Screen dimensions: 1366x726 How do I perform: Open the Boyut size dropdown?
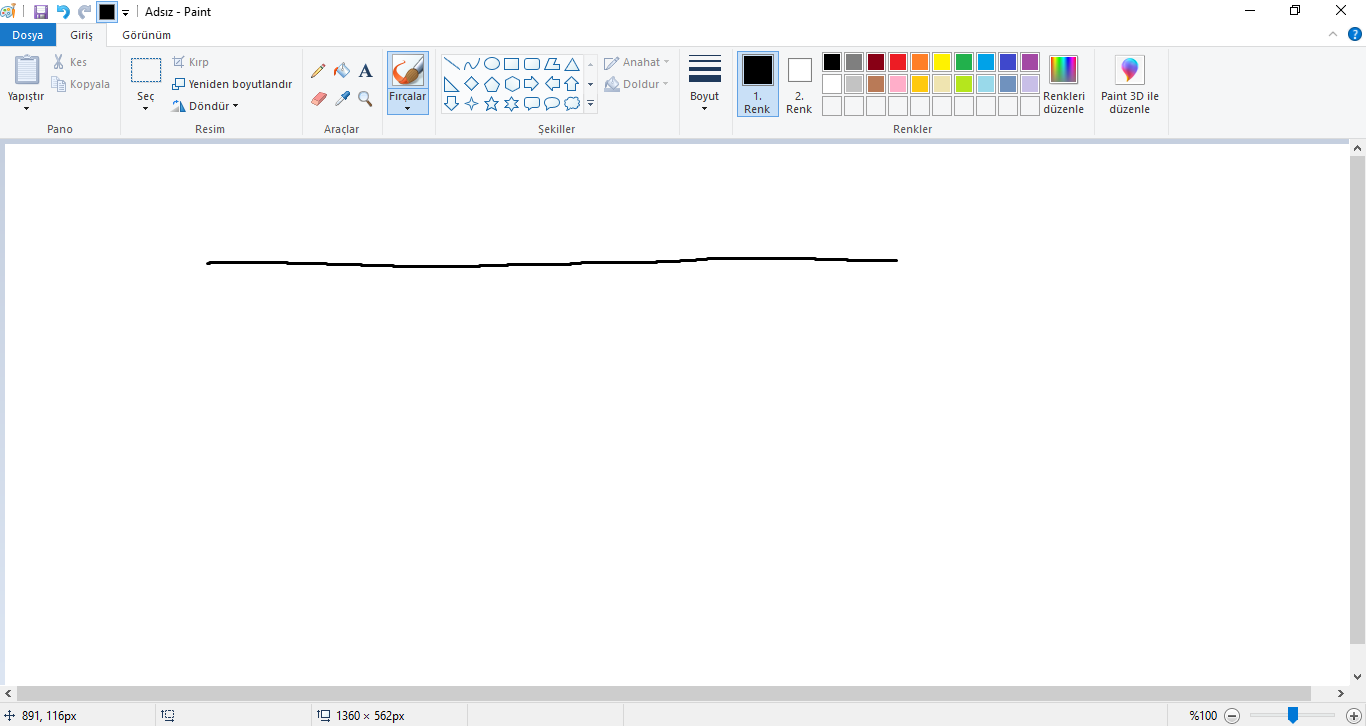[x=705, y=108]
